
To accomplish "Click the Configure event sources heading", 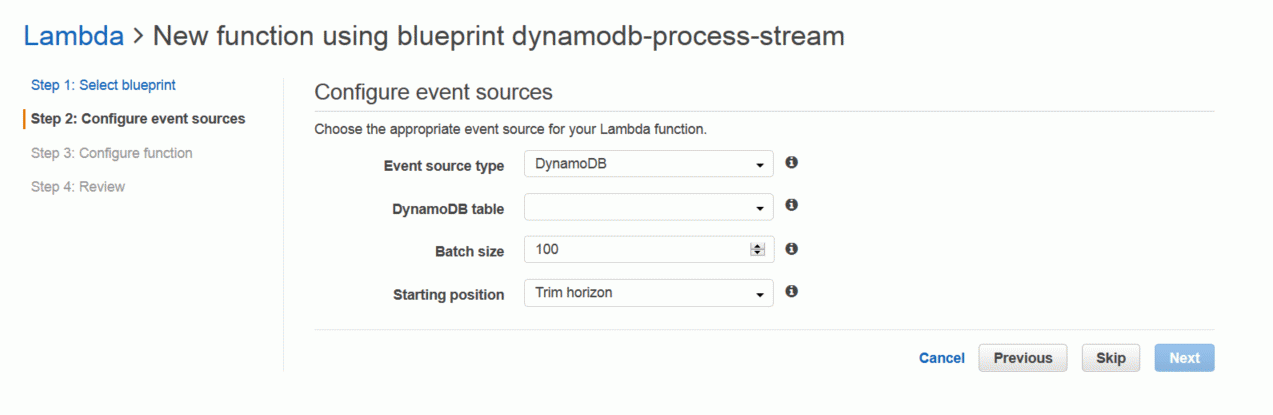I will pyautogui.click(x=433, y=92).
